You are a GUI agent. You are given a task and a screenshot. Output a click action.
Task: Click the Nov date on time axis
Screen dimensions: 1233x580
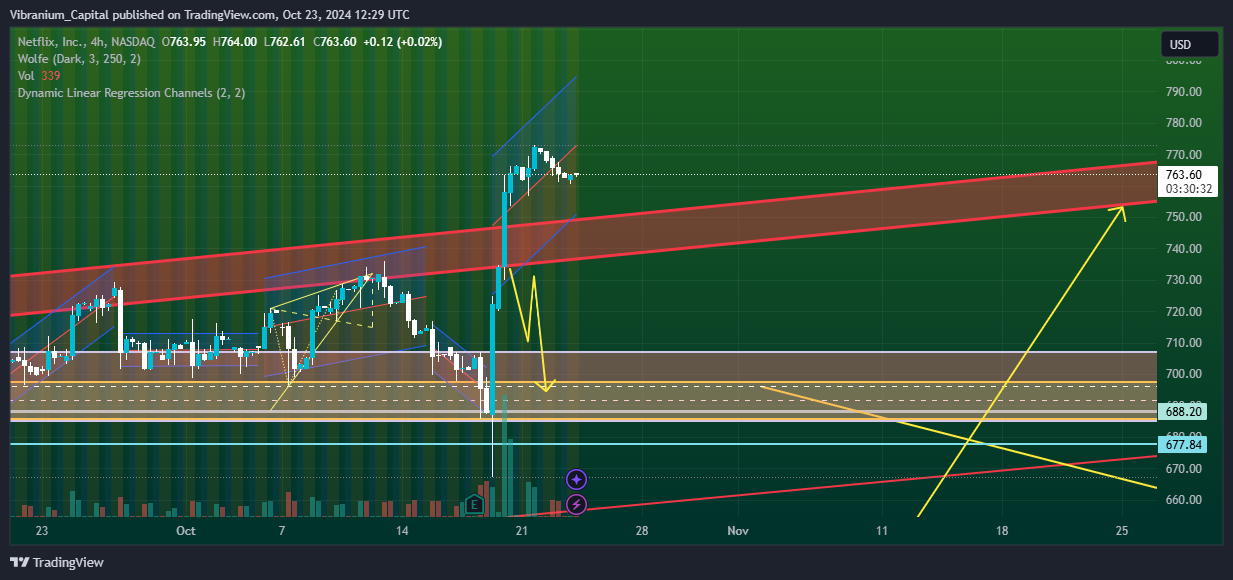coord(738,530)
